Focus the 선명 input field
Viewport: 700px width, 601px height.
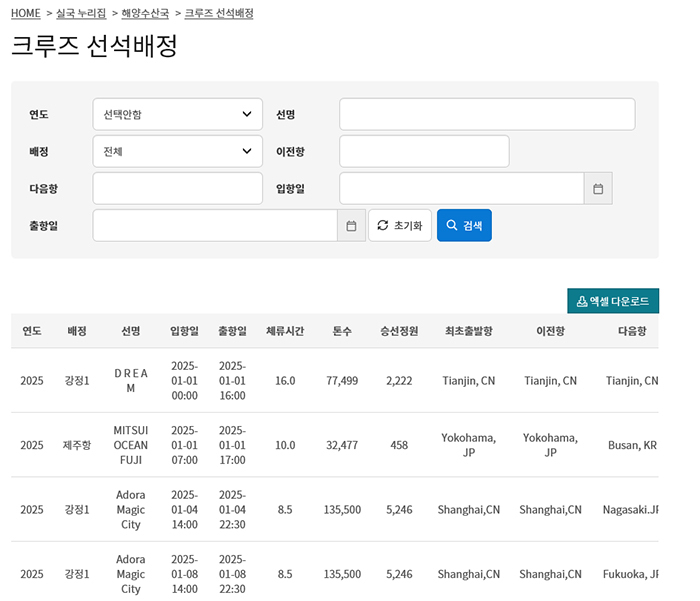coord(487,114)
